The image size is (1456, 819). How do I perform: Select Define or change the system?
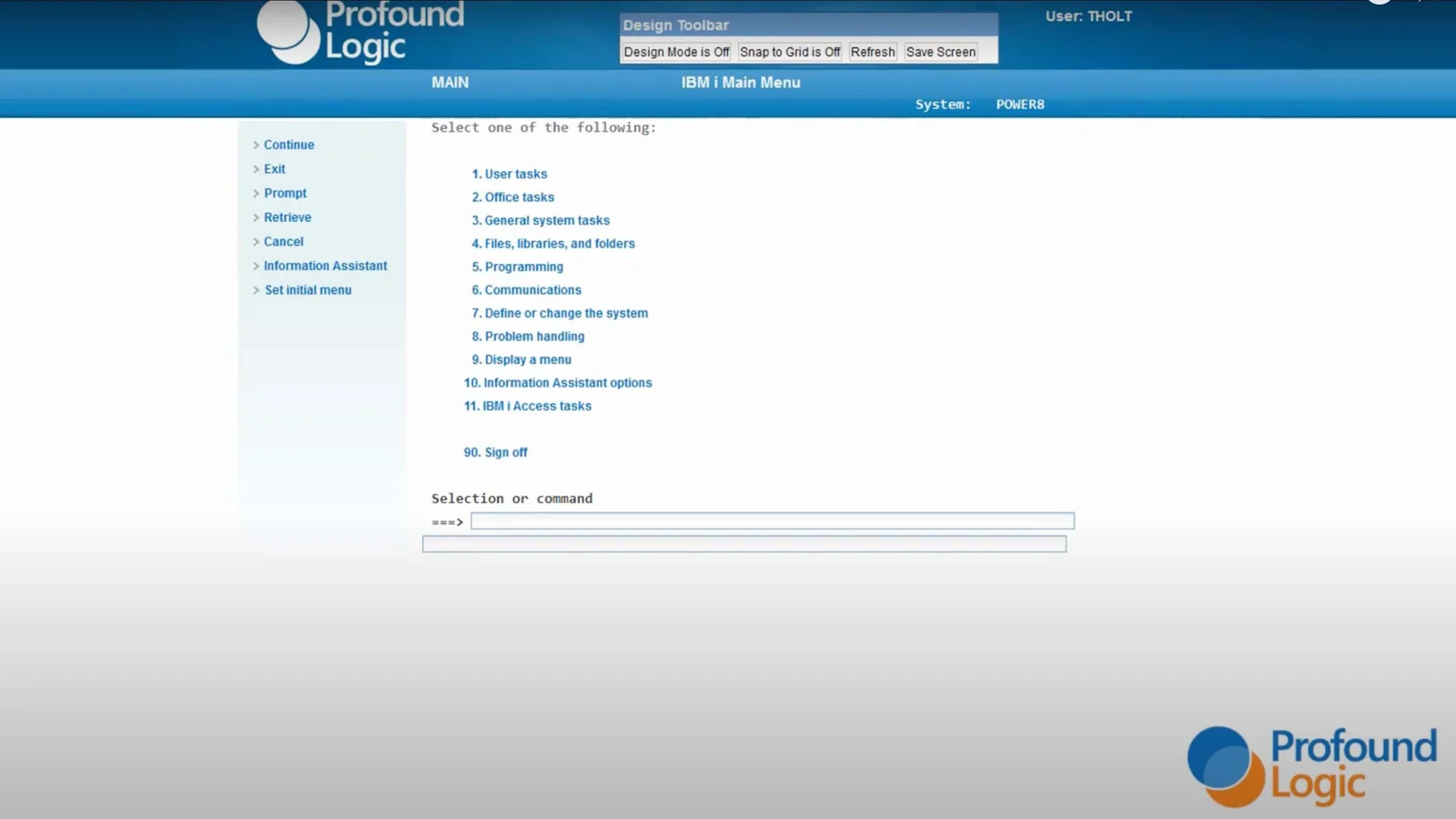click(560, 313)
